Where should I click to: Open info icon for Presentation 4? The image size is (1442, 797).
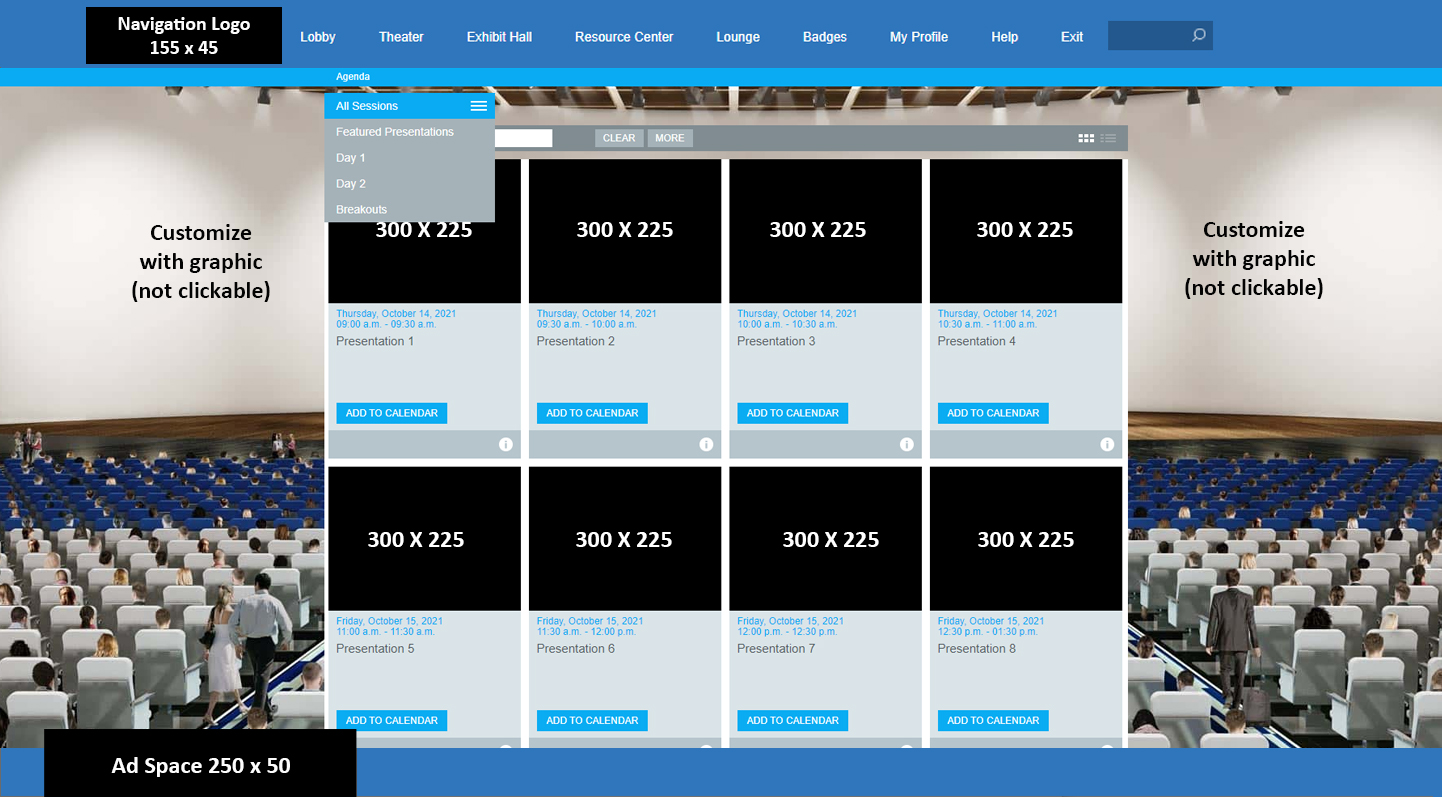[1107, 444]
